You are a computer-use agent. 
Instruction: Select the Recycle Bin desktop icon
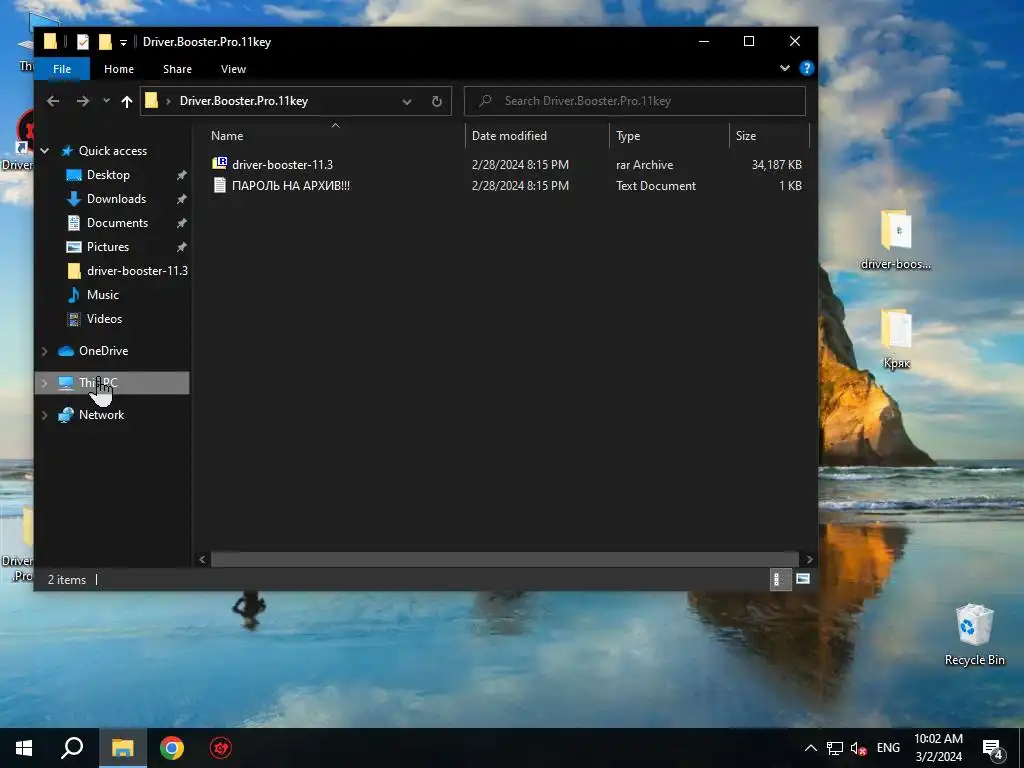pyautogui.click(x=974, y=635)
